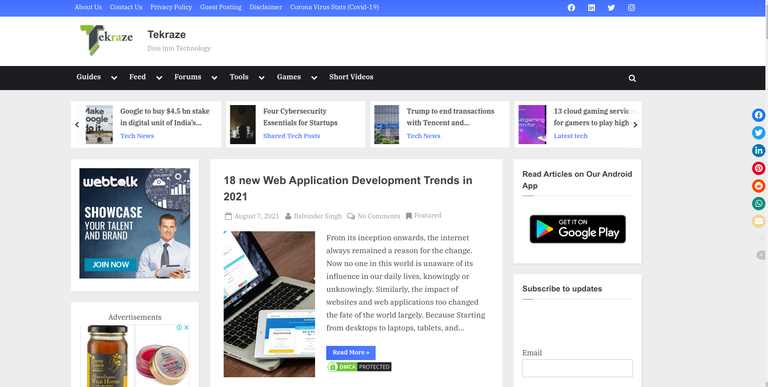
Task: Click the Latest tech category link
Action: 571,136
